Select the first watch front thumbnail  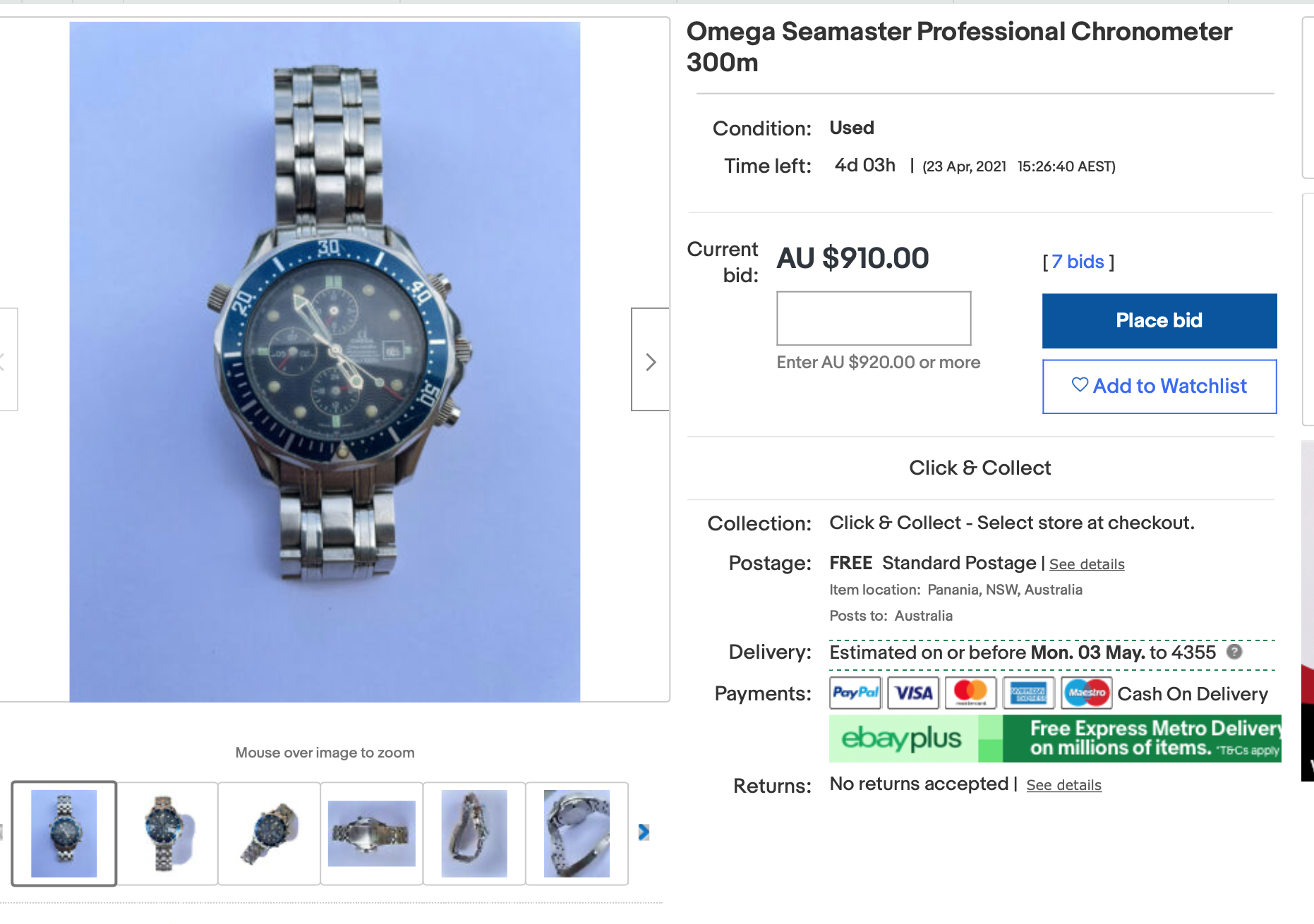pos(64,833)
